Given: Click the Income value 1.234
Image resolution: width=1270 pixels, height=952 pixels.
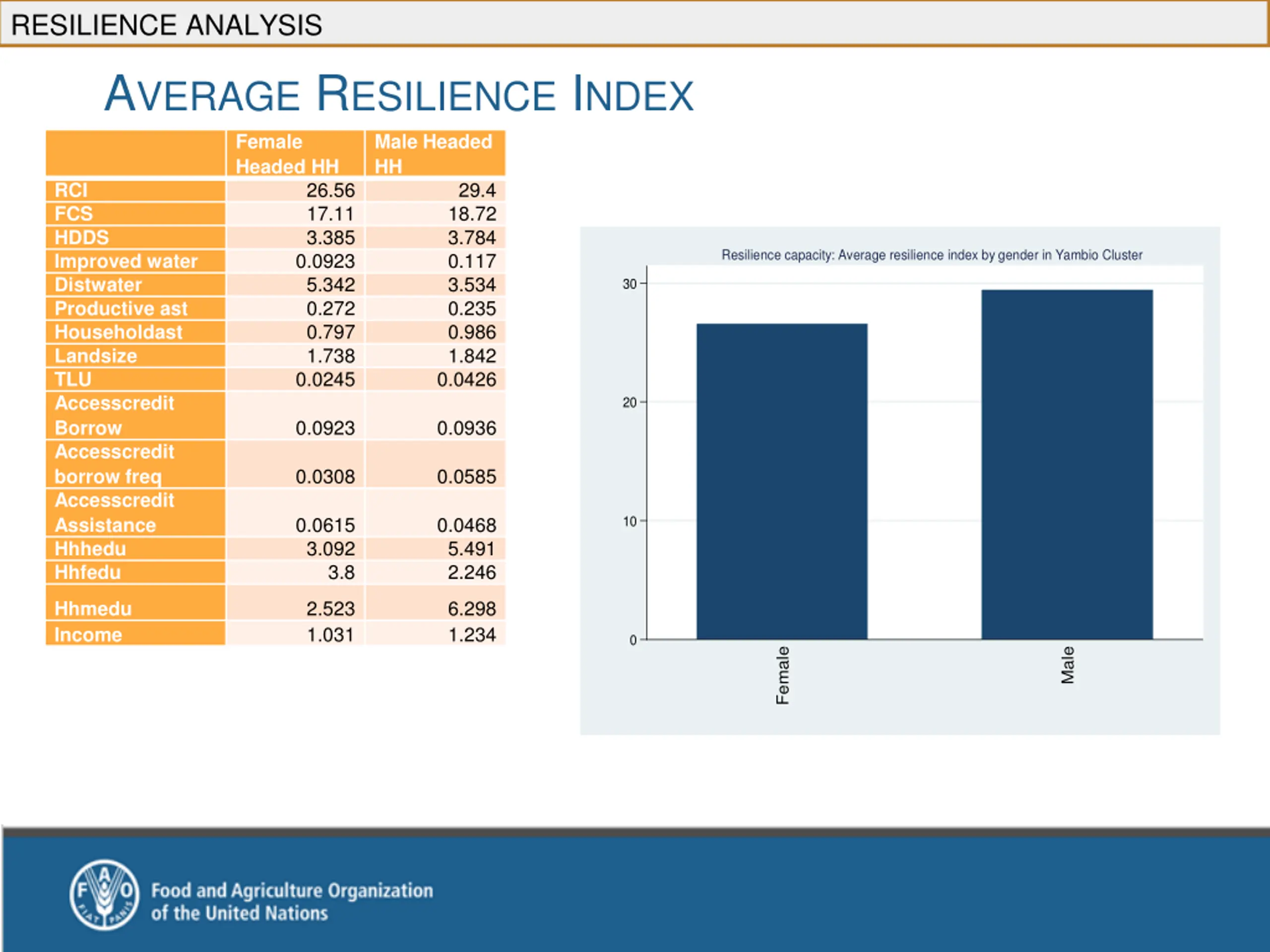Looking at the screenshot, I should point(472,635).
